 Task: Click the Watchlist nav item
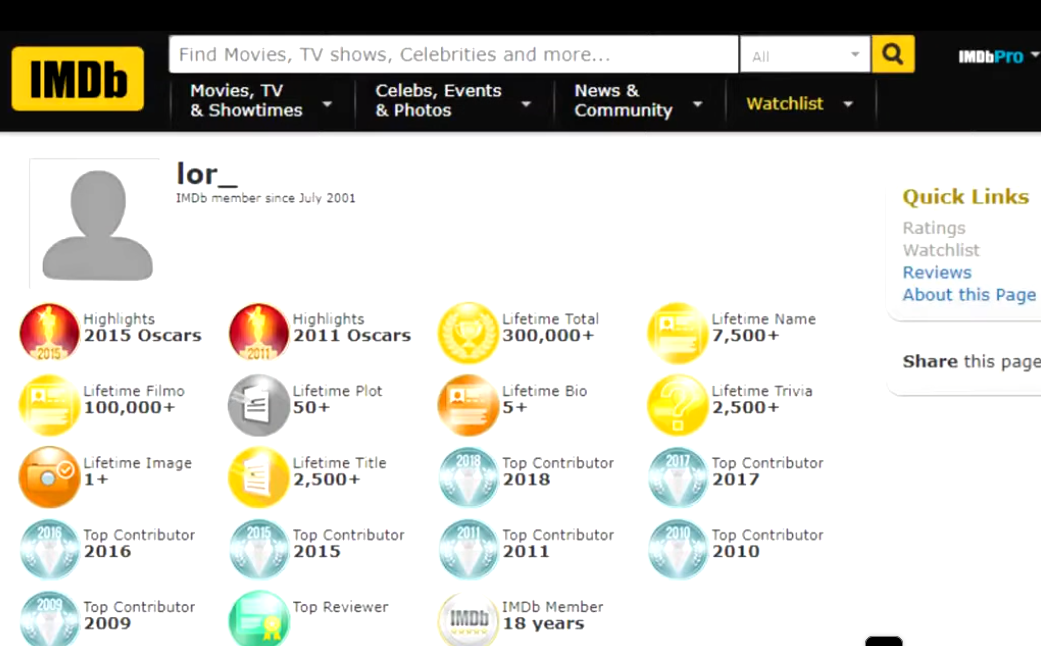coord(784,104)
